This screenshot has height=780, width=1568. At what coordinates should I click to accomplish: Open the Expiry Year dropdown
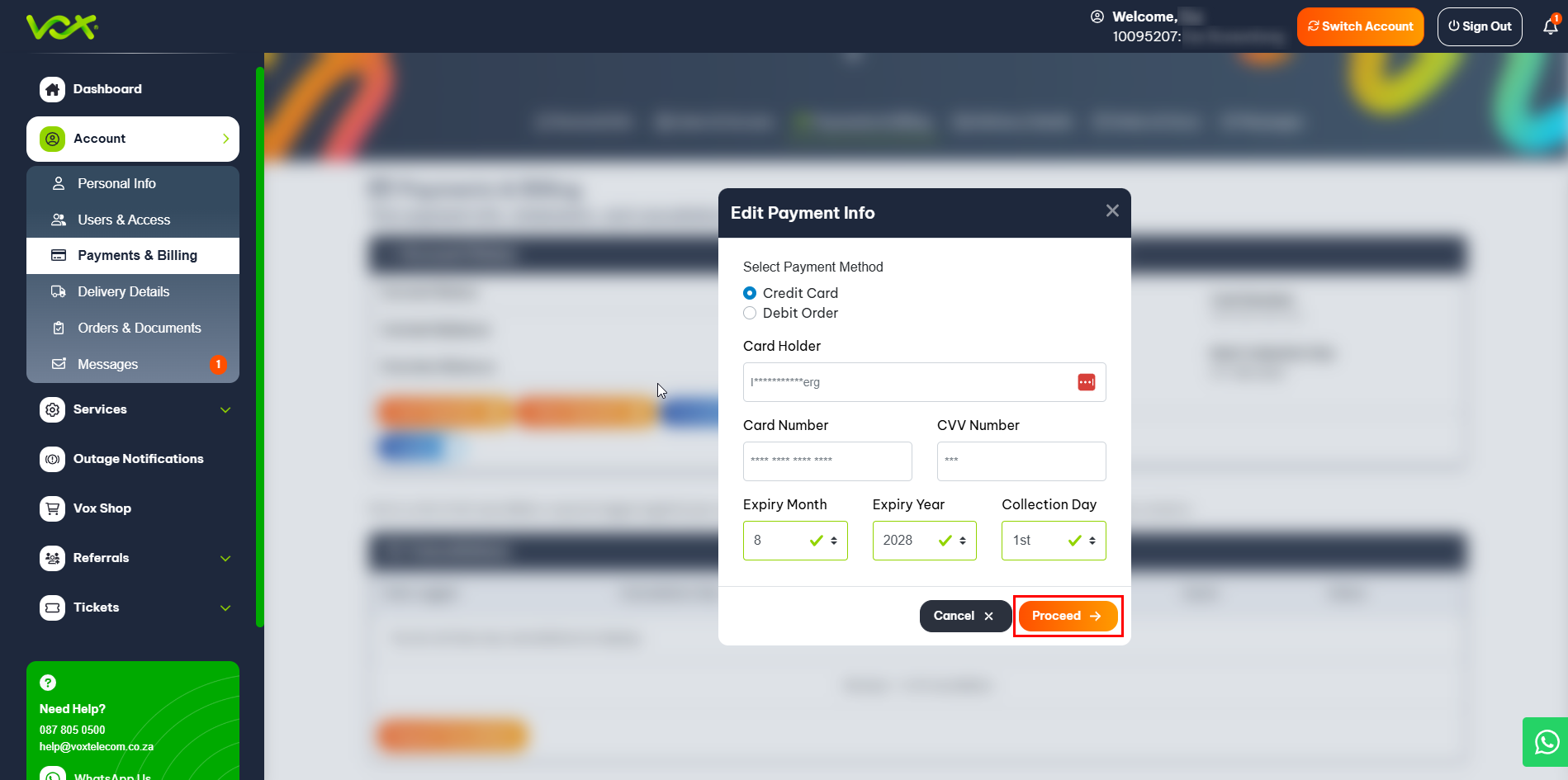tap(924, 541)
